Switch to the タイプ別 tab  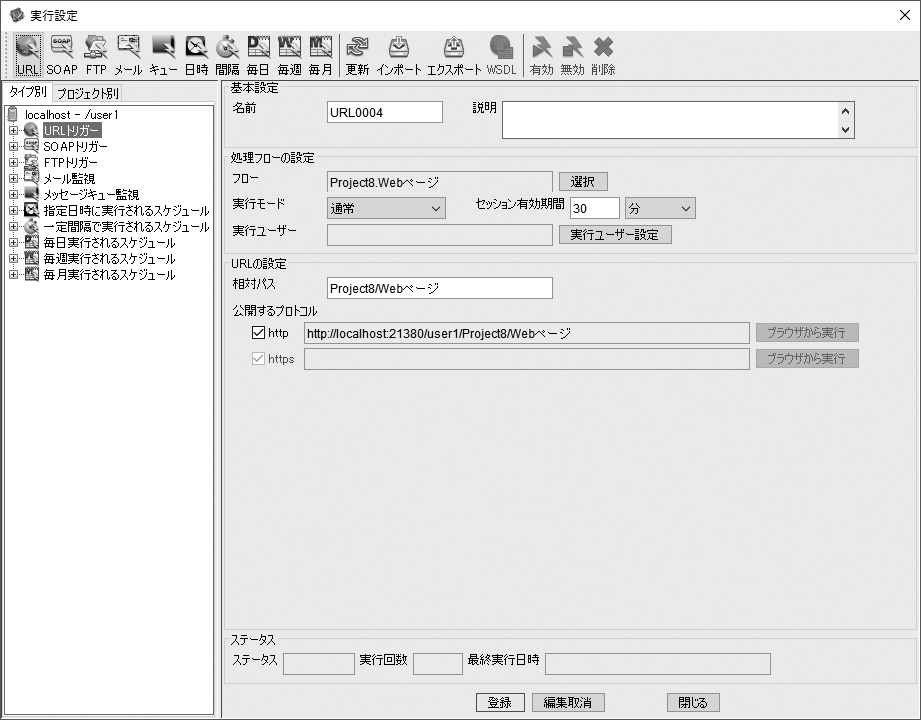tap(28, 92)
